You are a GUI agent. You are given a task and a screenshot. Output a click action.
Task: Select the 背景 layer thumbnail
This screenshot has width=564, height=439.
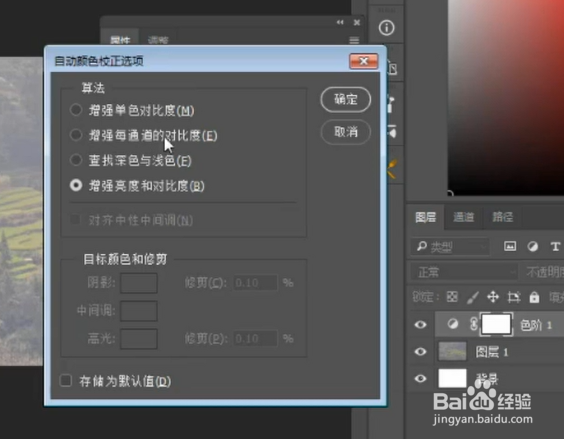452,379
